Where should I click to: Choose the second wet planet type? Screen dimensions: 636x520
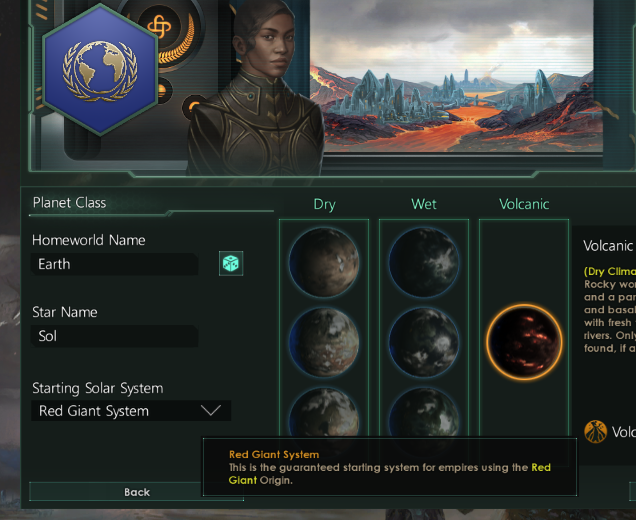click(x=423, y=342)
